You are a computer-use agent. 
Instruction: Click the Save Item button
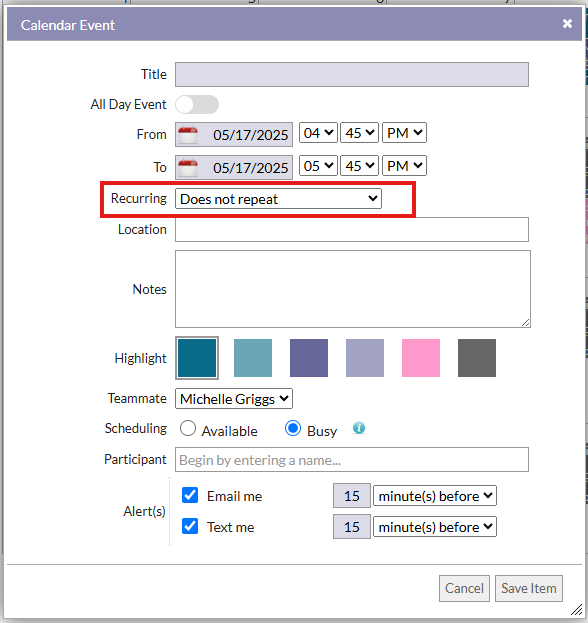(528, 588)
